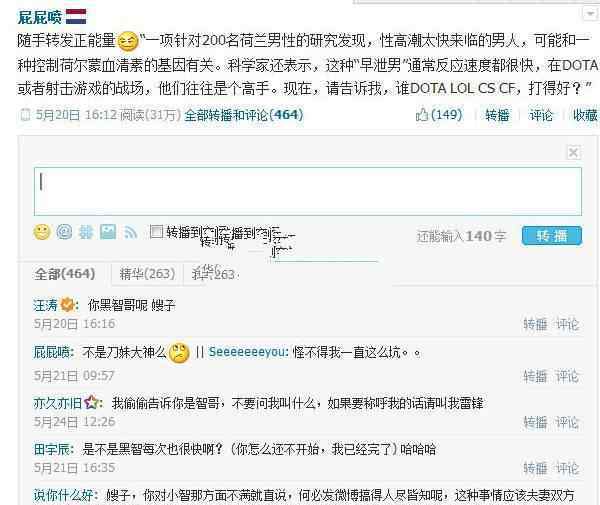600x505 pixels.
Task: Open 全部转播和评论(464) link
Action: click(x=244, y=115)
